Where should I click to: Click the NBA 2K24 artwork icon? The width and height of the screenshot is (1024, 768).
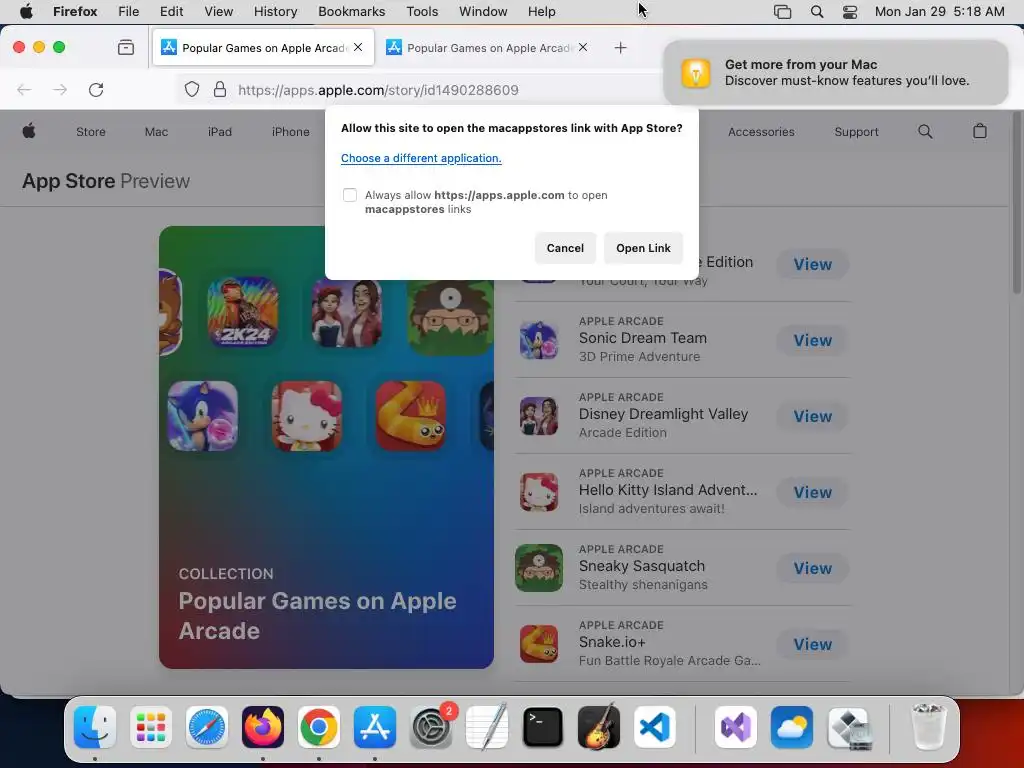[x=243, y=312]
